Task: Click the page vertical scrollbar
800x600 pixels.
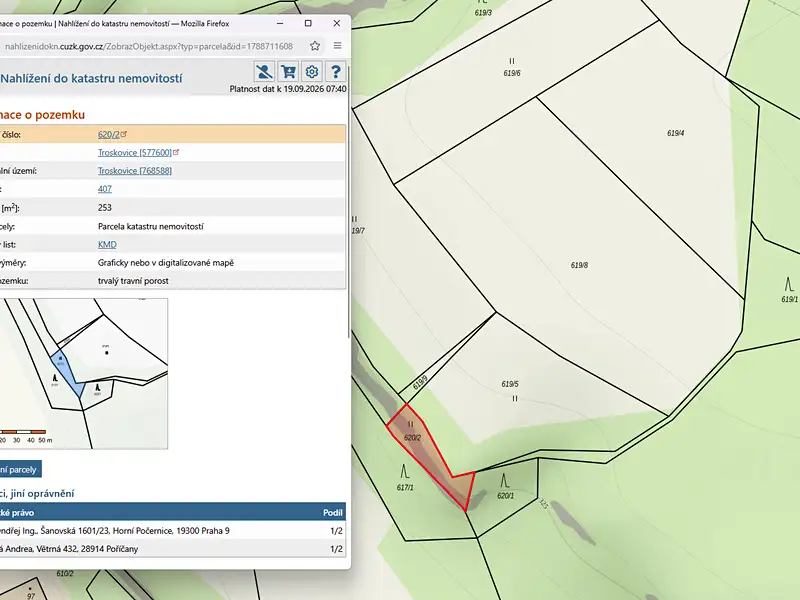Action: point(349,204)
